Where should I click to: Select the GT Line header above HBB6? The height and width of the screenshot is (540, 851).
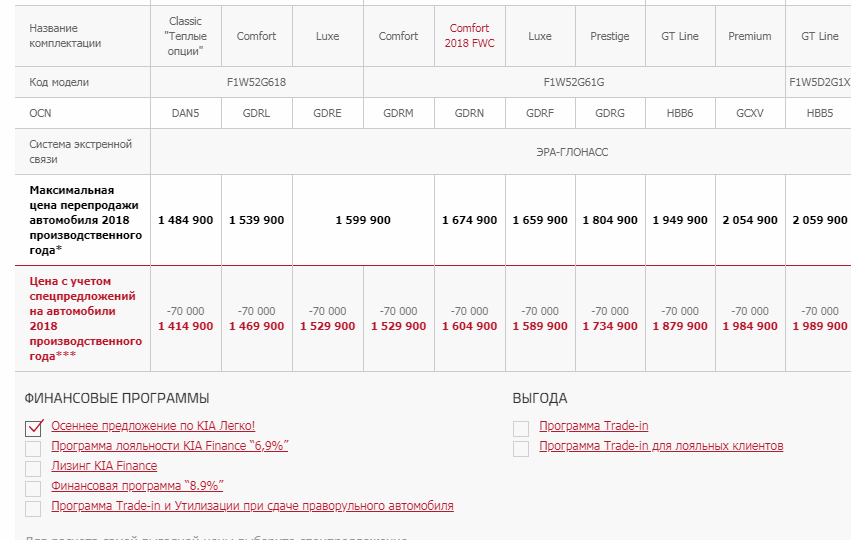coord(680,36)
